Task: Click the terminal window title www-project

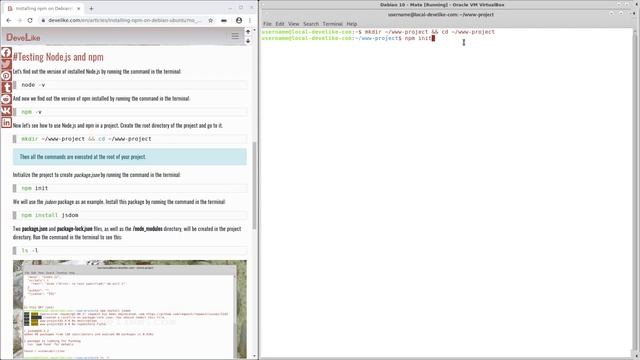Action: [441, 14]
